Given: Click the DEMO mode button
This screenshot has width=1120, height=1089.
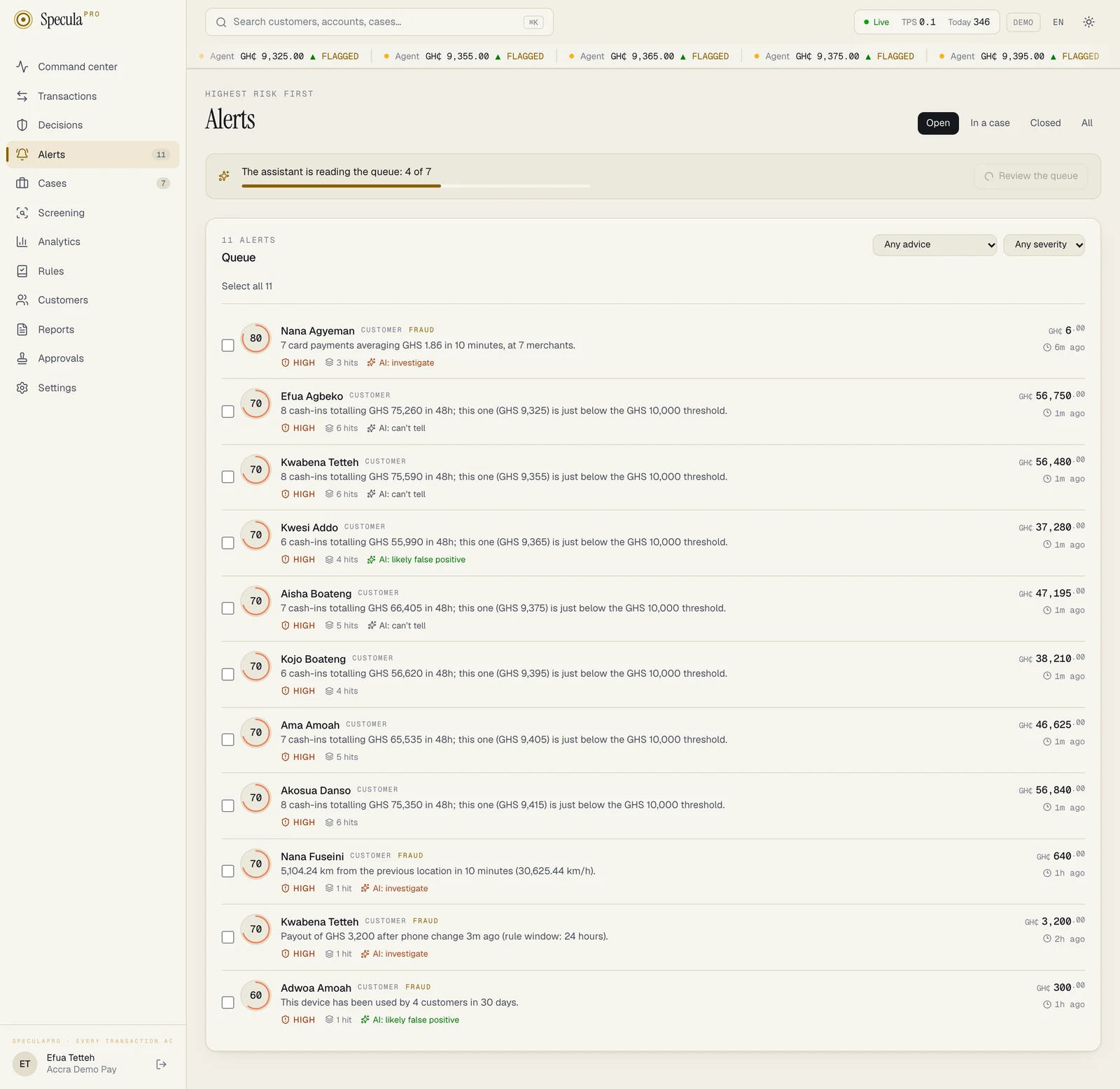Looking at the screenshot, I should coord(1023,22).
